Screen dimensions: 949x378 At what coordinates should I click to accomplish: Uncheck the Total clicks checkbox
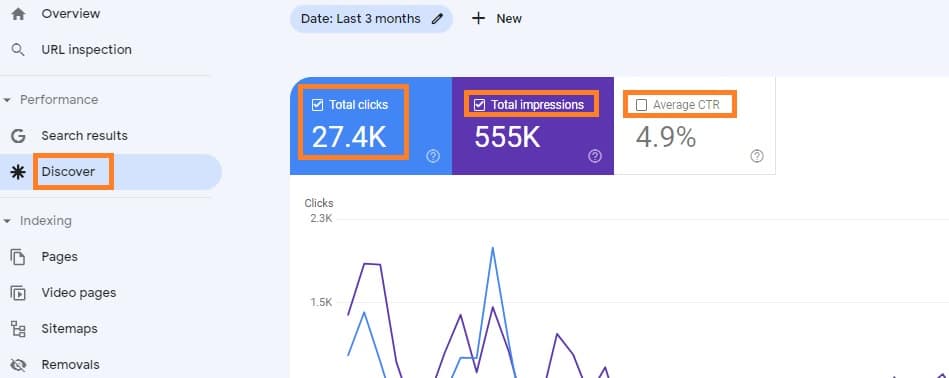317,105
